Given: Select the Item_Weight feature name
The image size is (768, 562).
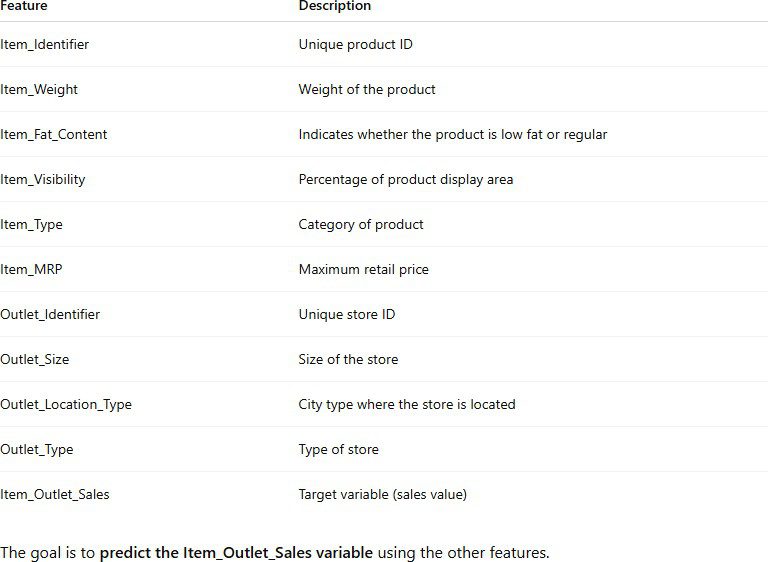Looking at the screenshot, I should 39,90.
